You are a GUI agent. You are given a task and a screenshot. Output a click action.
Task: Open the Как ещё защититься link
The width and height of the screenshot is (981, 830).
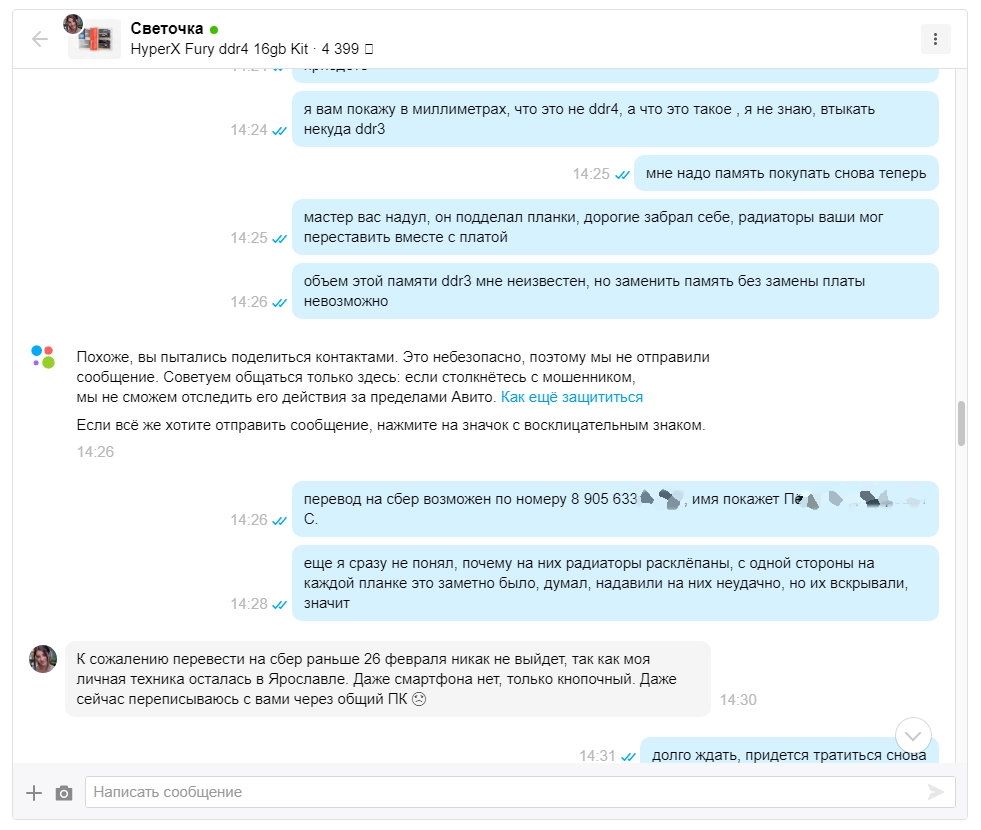click(x=572, y=397)
